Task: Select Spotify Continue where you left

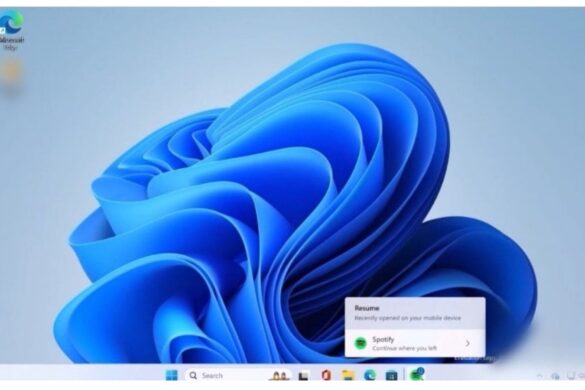Action: pos(415,343)
